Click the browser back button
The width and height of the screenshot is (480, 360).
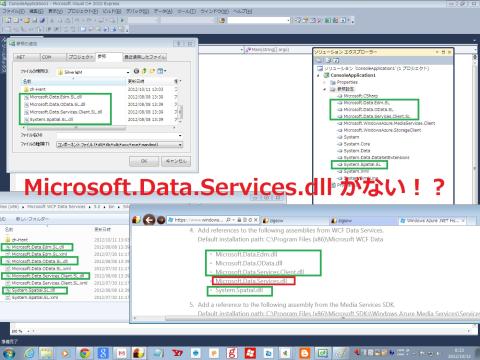pyautogui.click(x=149, y=220)
